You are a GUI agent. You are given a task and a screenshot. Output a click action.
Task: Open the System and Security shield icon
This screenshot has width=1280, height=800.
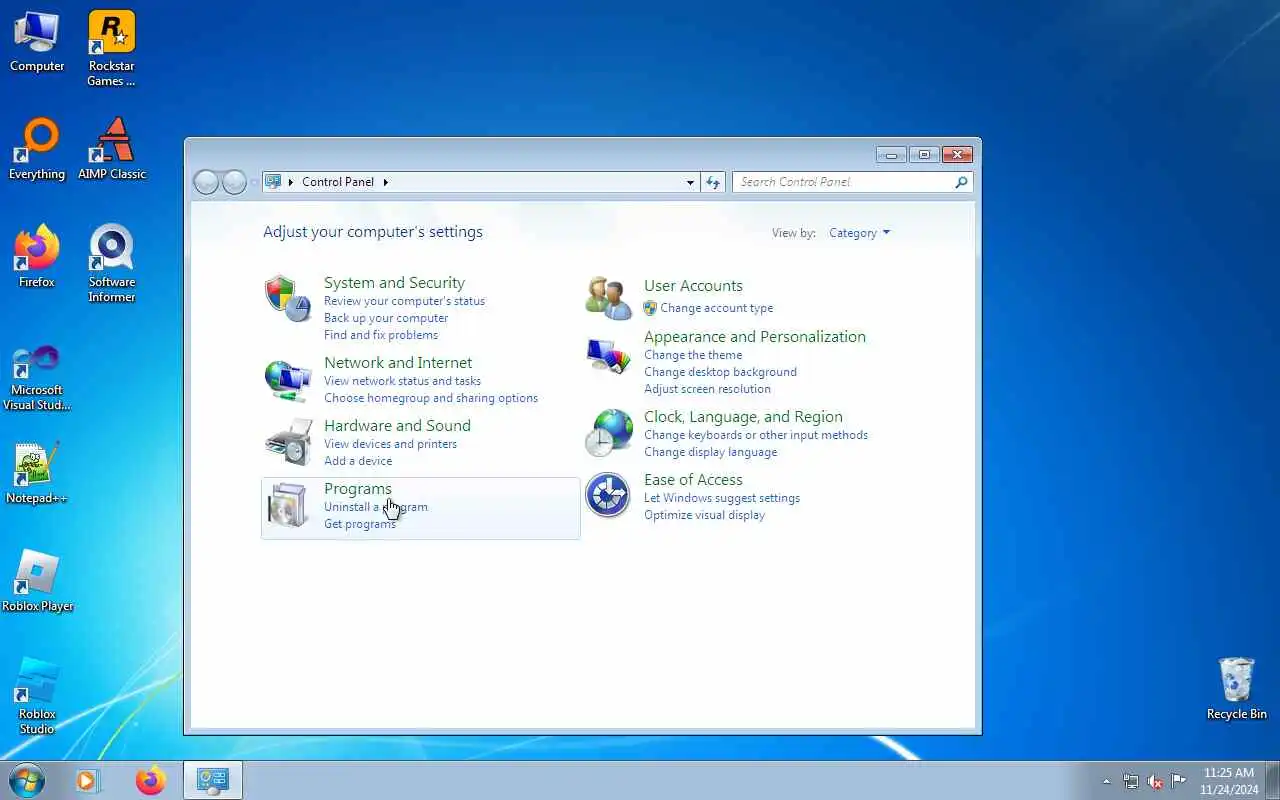coord(288,298)
